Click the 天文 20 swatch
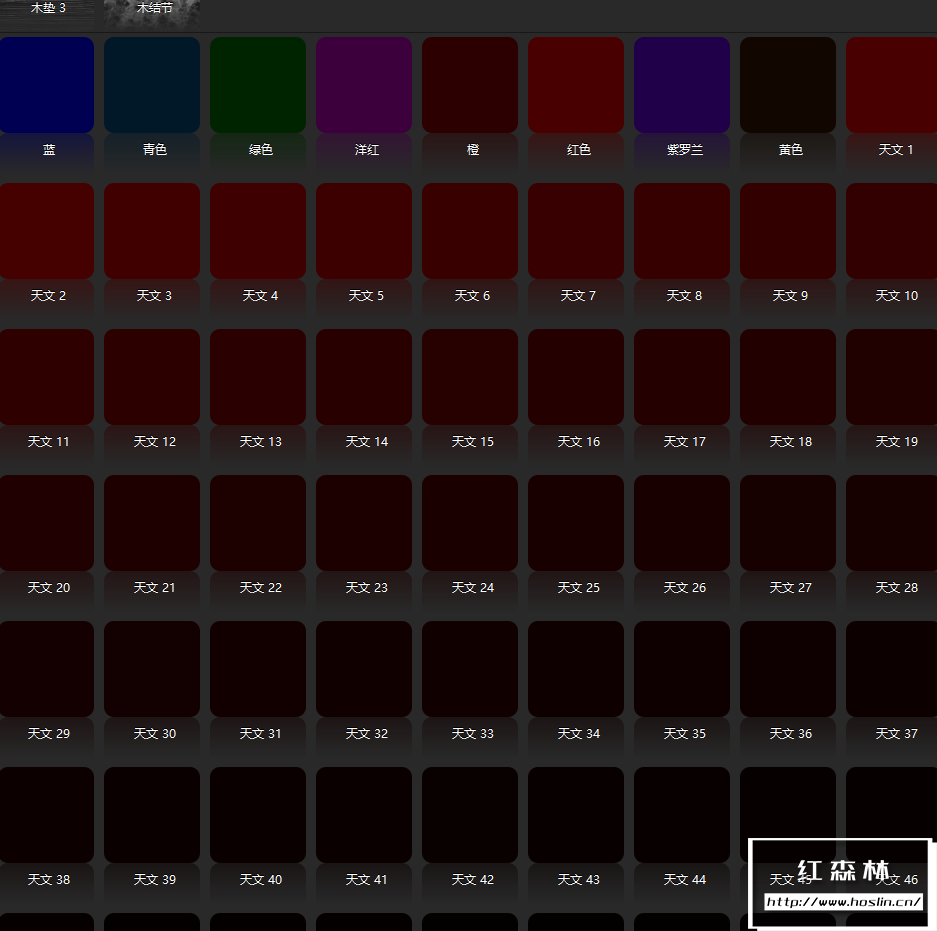 47,523
